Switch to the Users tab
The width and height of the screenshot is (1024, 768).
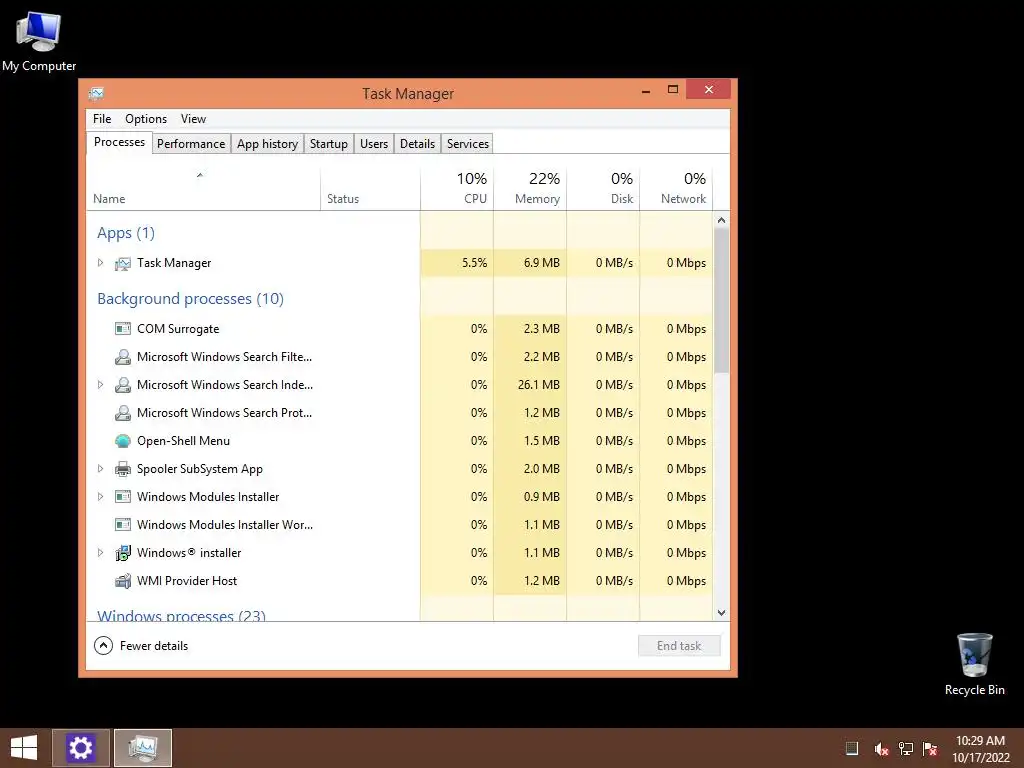click(374, 144)
